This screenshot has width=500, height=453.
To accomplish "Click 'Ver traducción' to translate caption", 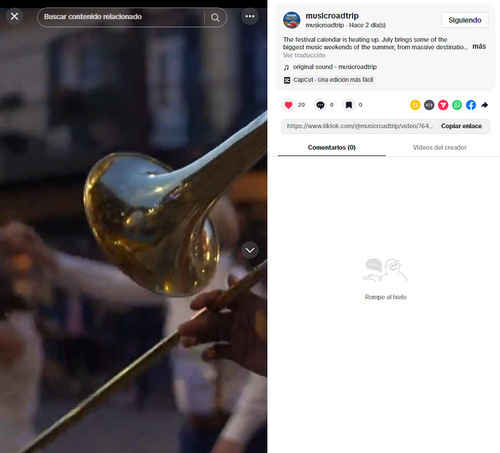I will (x=304, y=55).
